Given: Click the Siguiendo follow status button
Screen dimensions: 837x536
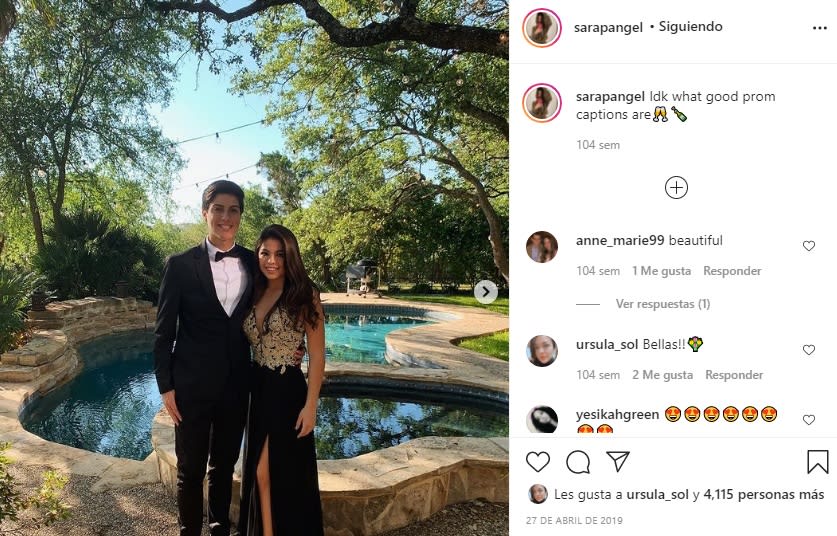Looking at the screenshot, I should click(x=691, y=27).
